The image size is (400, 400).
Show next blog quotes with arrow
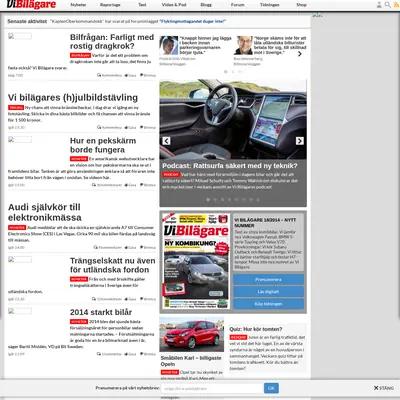(300, 54)
